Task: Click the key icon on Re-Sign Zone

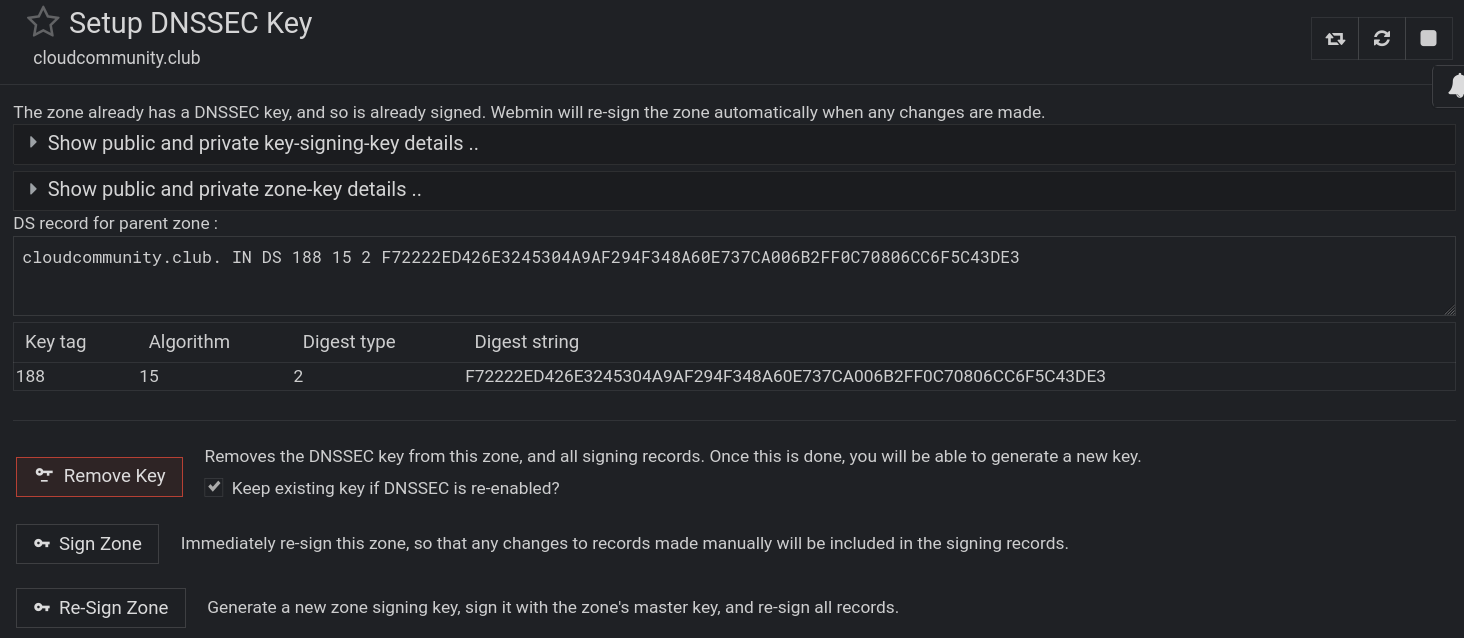Action: coord(42,607)
